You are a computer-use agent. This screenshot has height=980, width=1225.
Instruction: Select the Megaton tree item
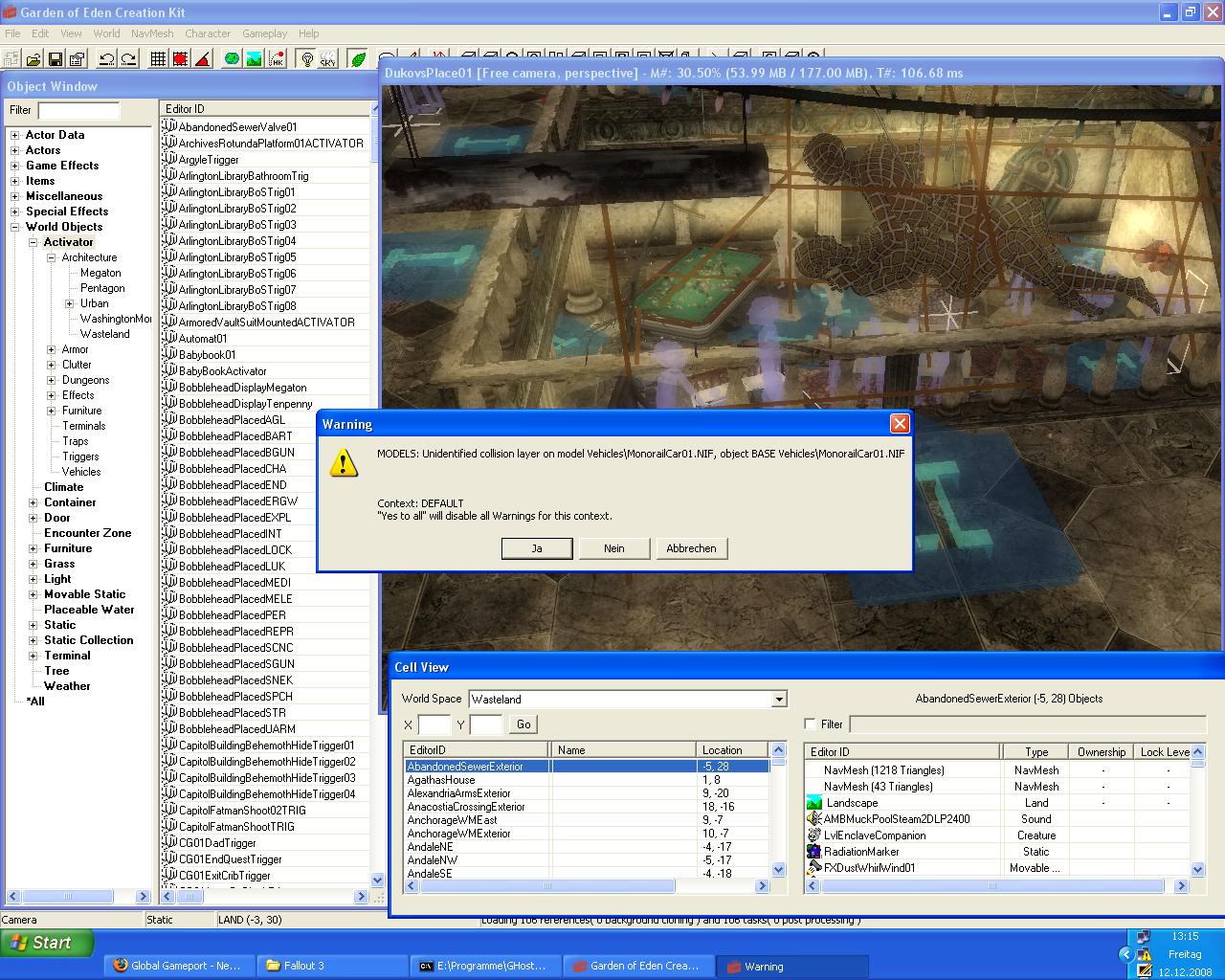(100, 273)
